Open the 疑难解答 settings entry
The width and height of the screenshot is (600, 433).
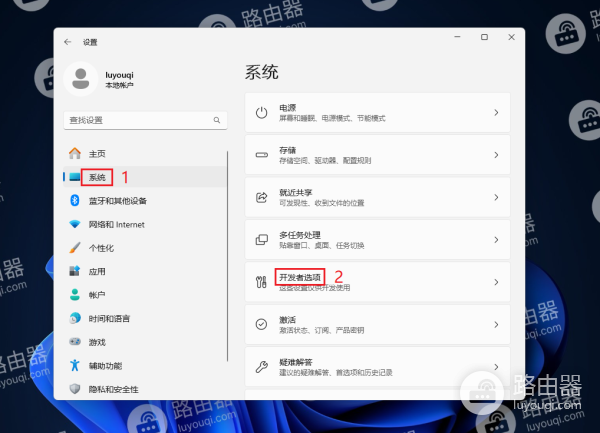pos(377,367)
